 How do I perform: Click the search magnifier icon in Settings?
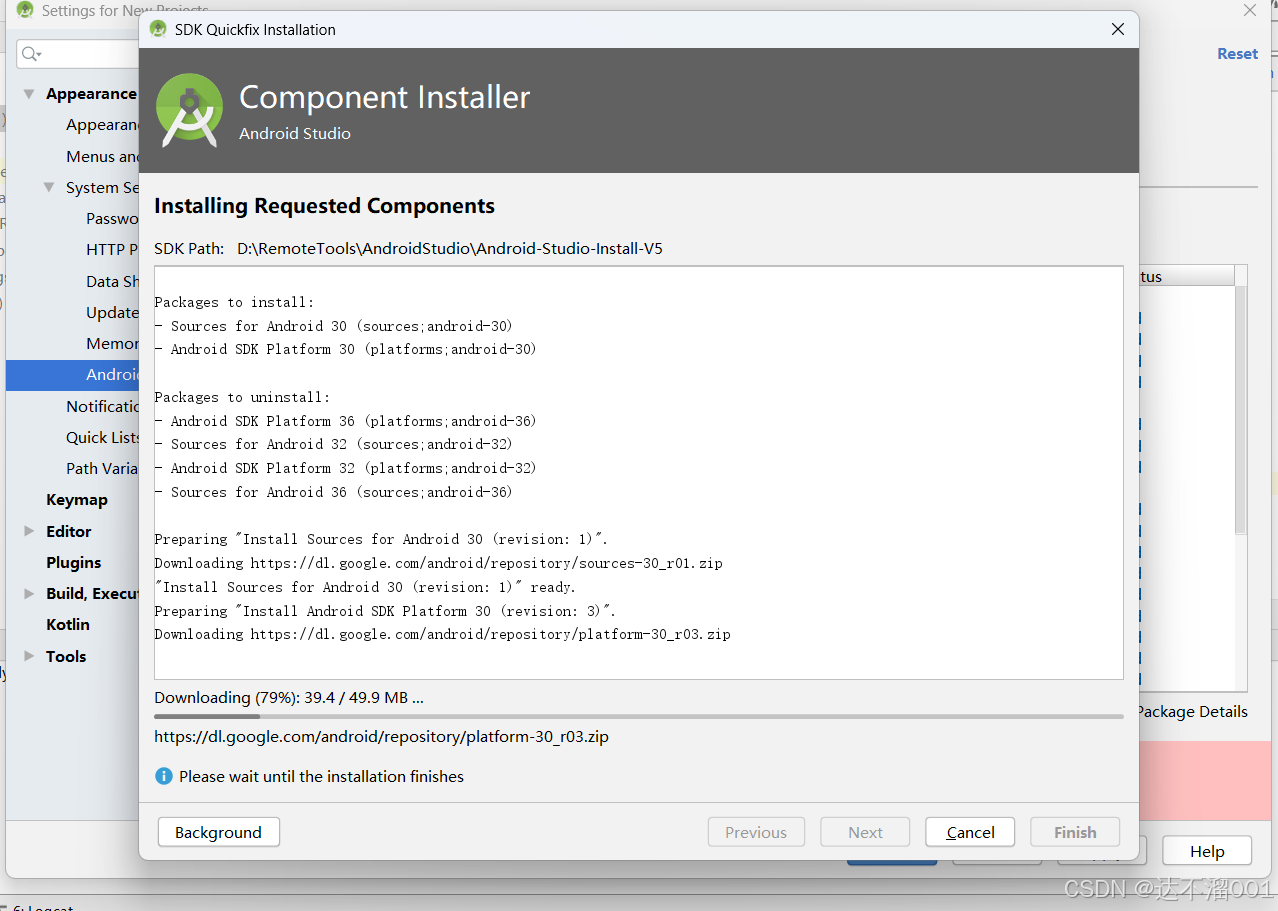point(31,54)
